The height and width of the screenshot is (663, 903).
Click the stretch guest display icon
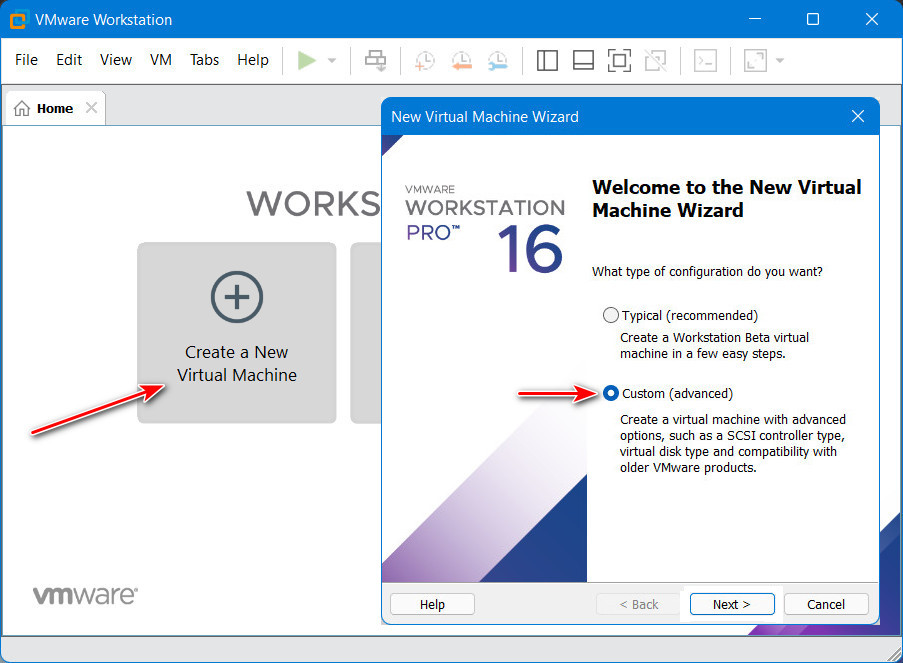[756, 60]
